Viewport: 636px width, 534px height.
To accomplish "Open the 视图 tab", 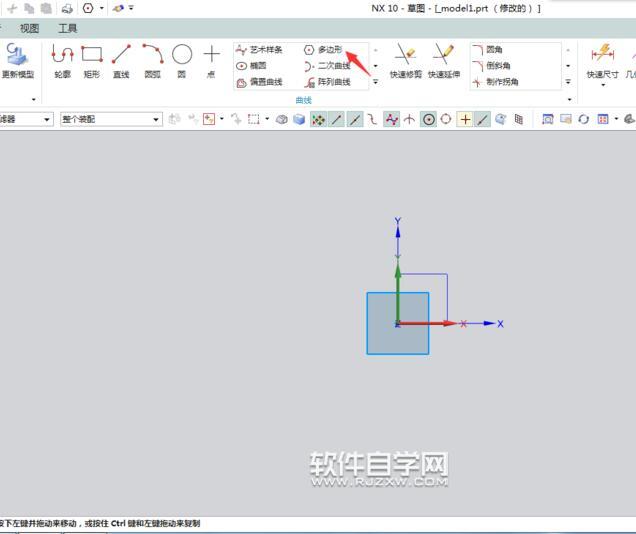I will coord(30,28).
